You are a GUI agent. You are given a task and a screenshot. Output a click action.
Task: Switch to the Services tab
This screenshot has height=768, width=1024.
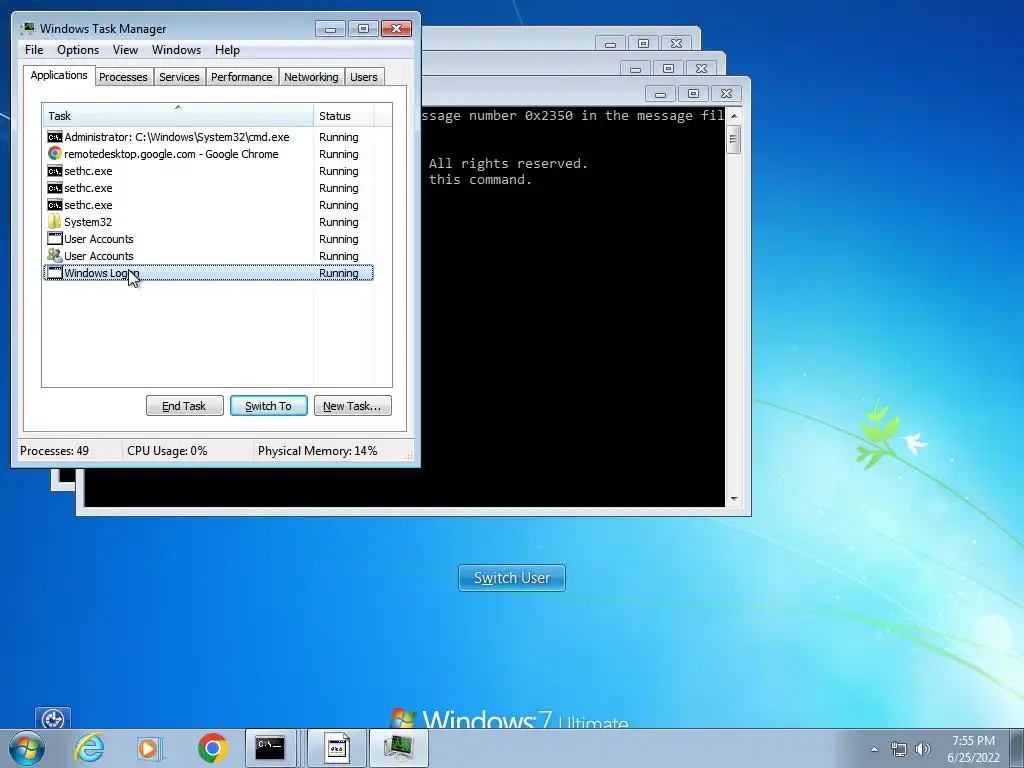(x=180, y=77)
